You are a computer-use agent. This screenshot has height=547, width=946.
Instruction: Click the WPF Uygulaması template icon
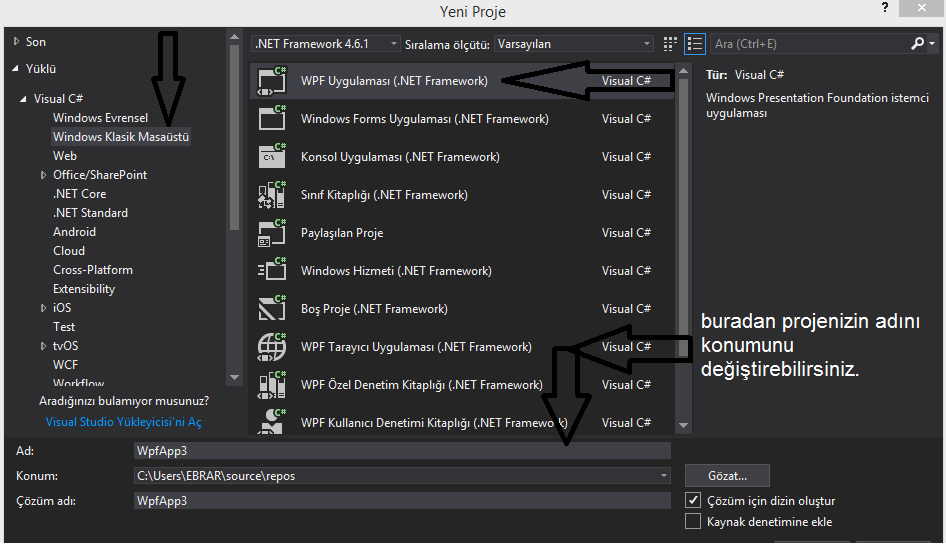click(272, 81)
